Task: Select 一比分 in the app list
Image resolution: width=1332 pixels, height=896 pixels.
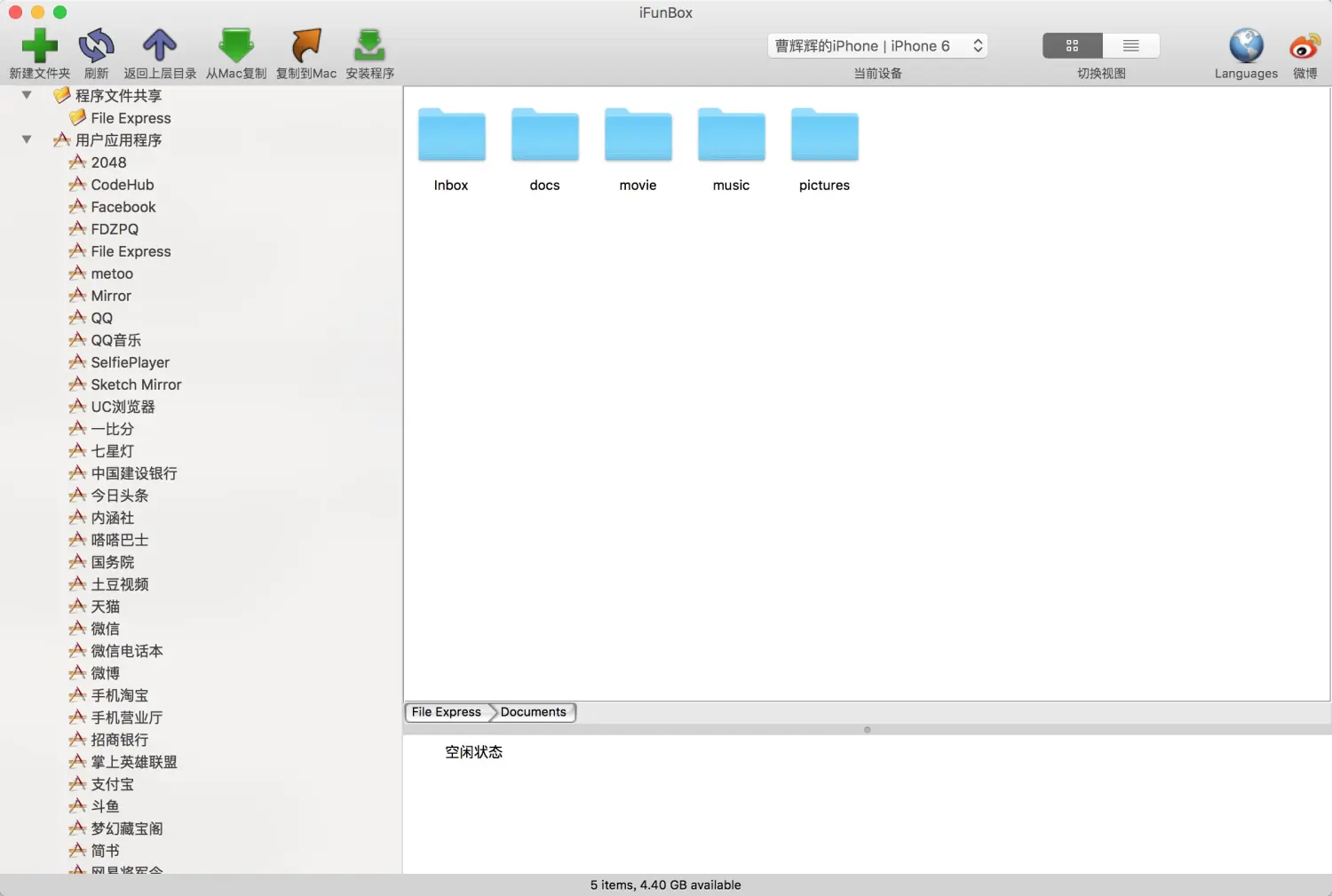Action: pyautogui.click(x=101, y=429)
